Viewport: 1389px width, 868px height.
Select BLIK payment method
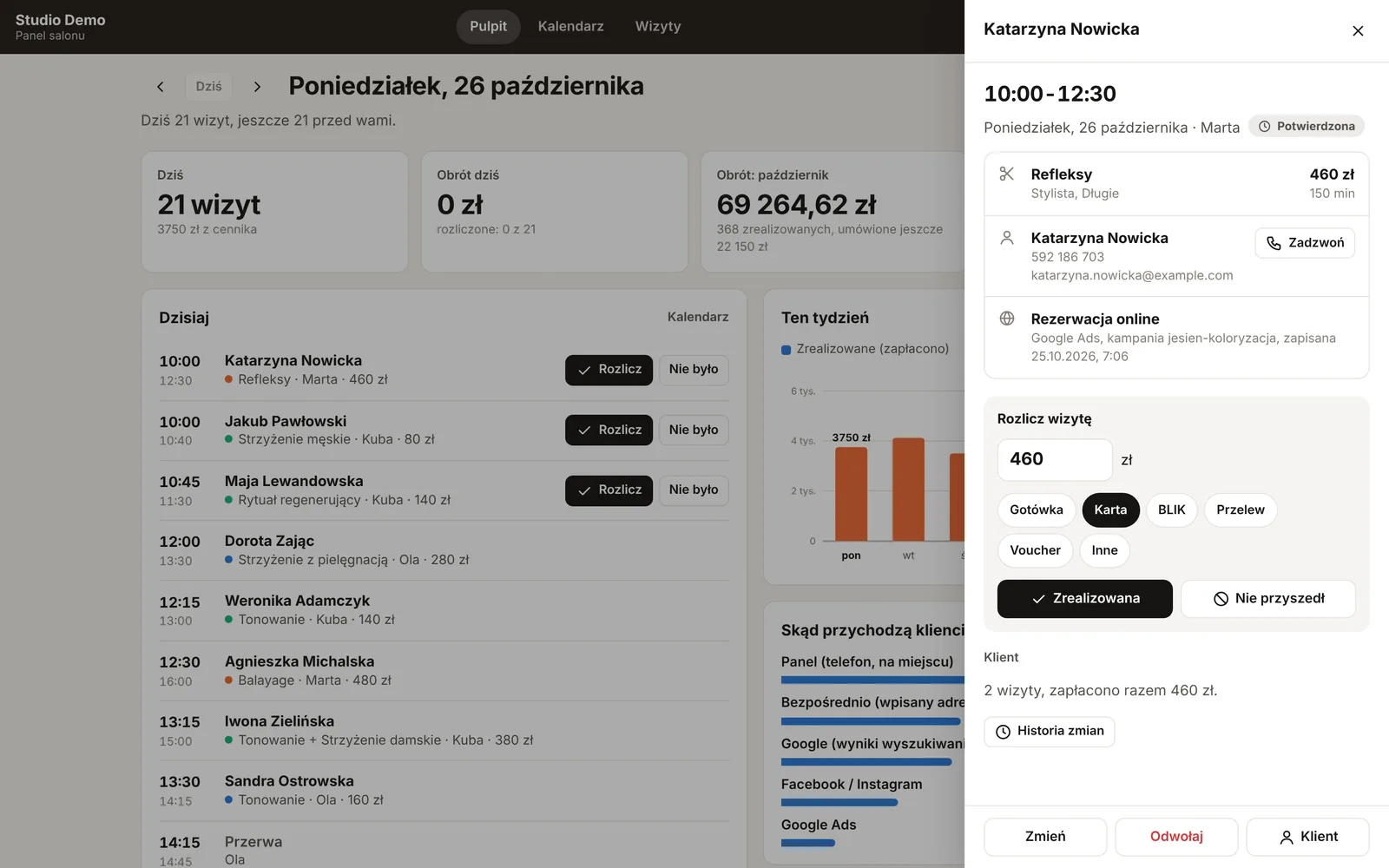[1172, 510]
